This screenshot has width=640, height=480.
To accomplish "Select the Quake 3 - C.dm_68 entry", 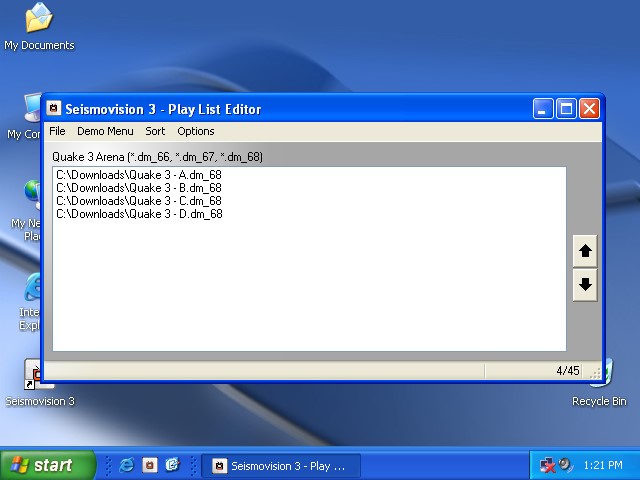I will pyautogui.click(x=139, y=201).
